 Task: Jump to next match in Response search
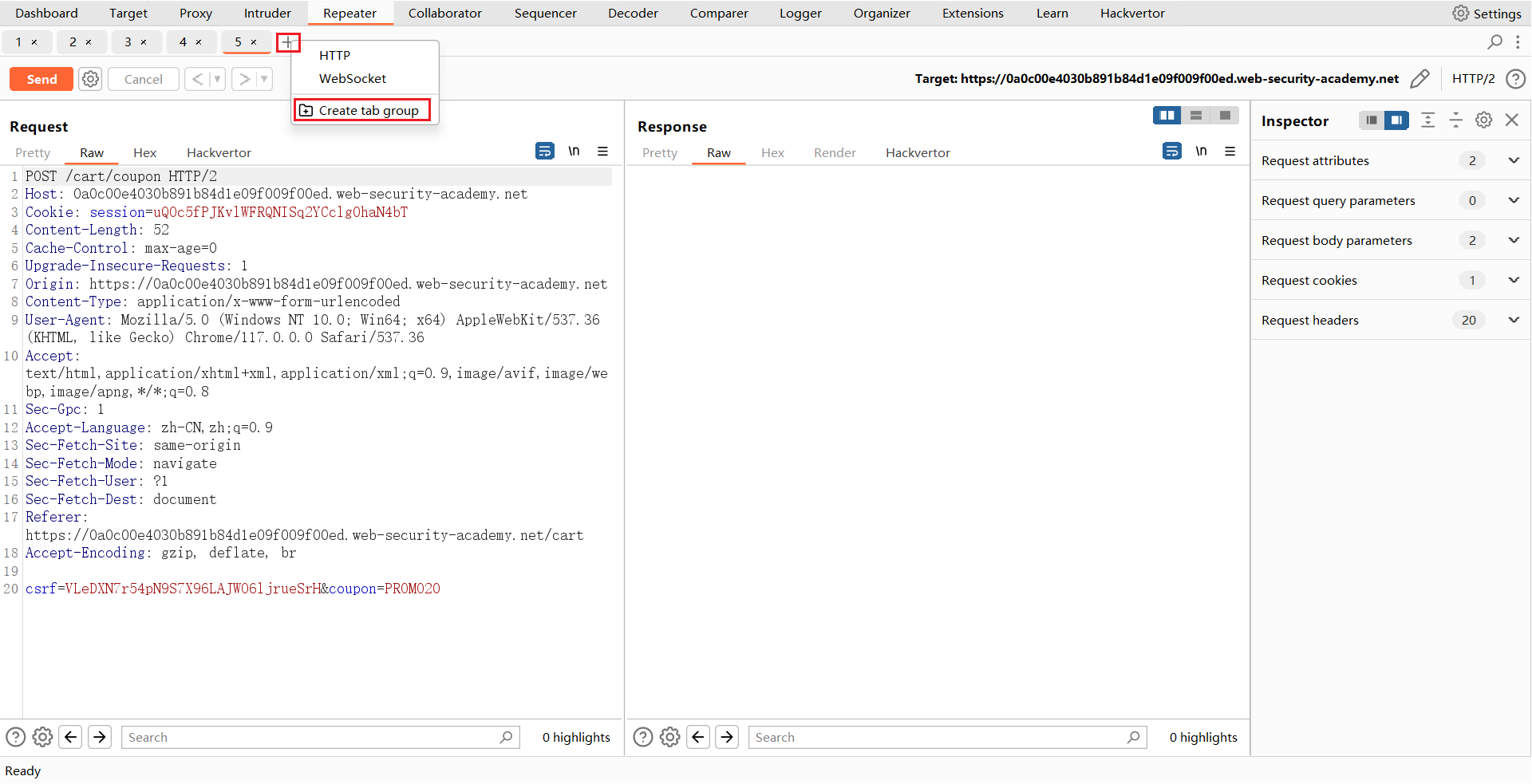[x=727, y=737]
